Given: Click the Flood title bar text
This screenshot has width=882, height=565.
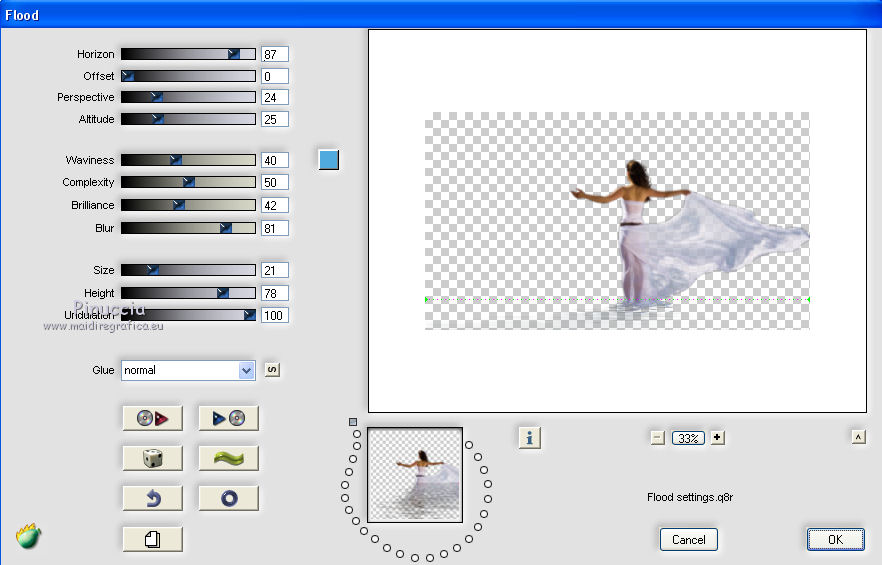Looking at the screenshot, I should click(22, 15).
